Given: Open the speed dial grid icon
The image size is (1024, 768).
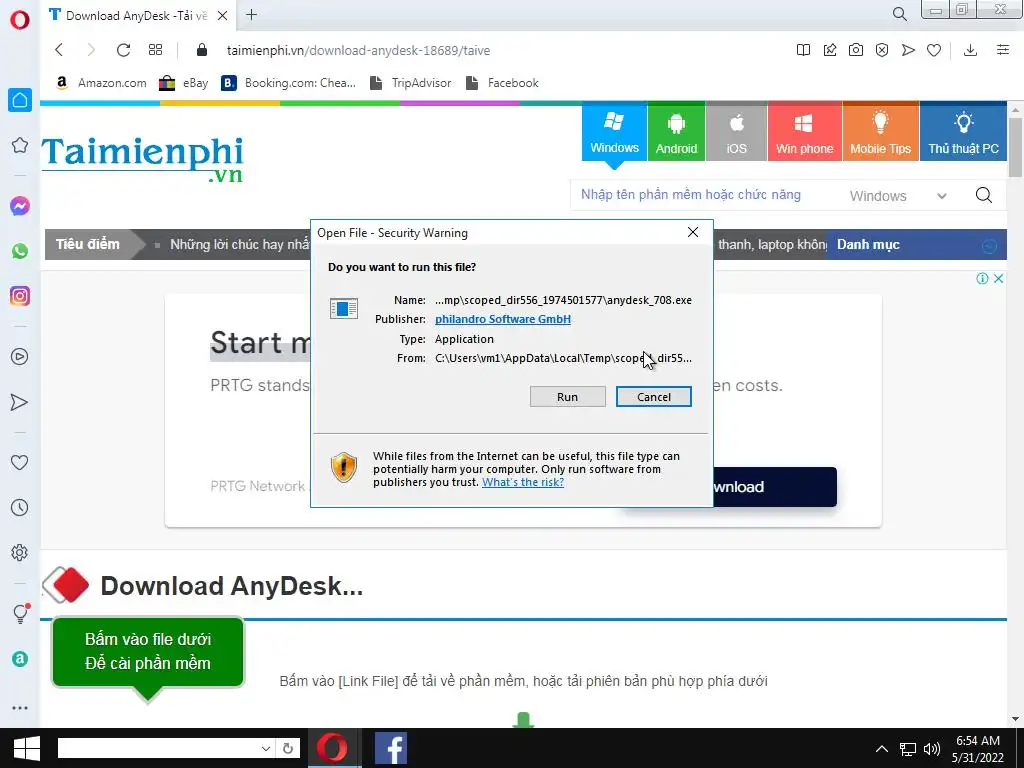Looking at the screenshot, I should coord(155,50).
